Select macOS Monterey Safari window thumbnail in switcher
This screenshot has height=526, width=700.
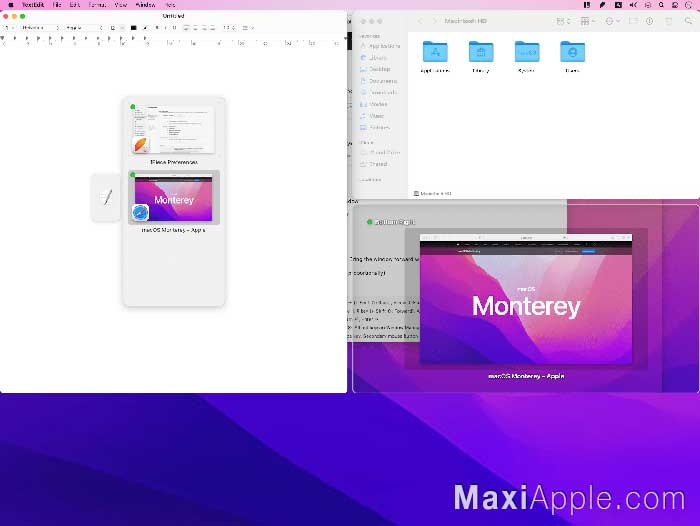tap(174, 197)
